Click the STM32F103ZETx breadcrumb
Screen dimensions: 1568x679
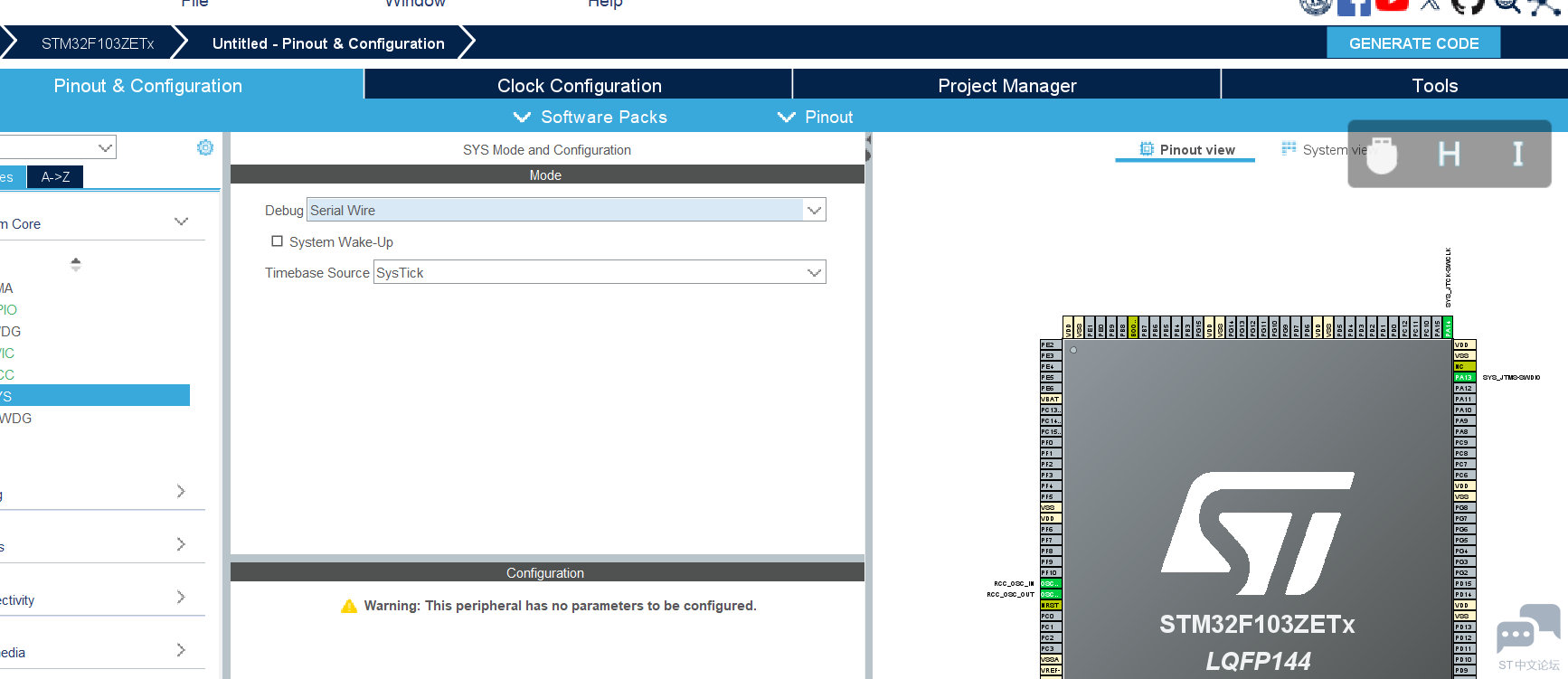98,43
